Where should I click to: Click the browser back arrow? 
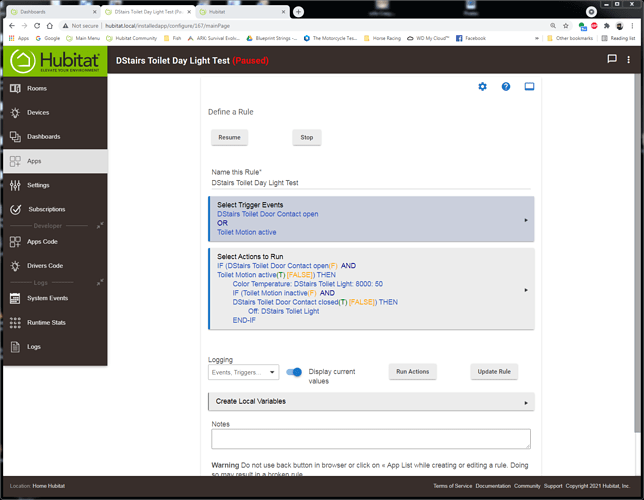pos(12,26)
